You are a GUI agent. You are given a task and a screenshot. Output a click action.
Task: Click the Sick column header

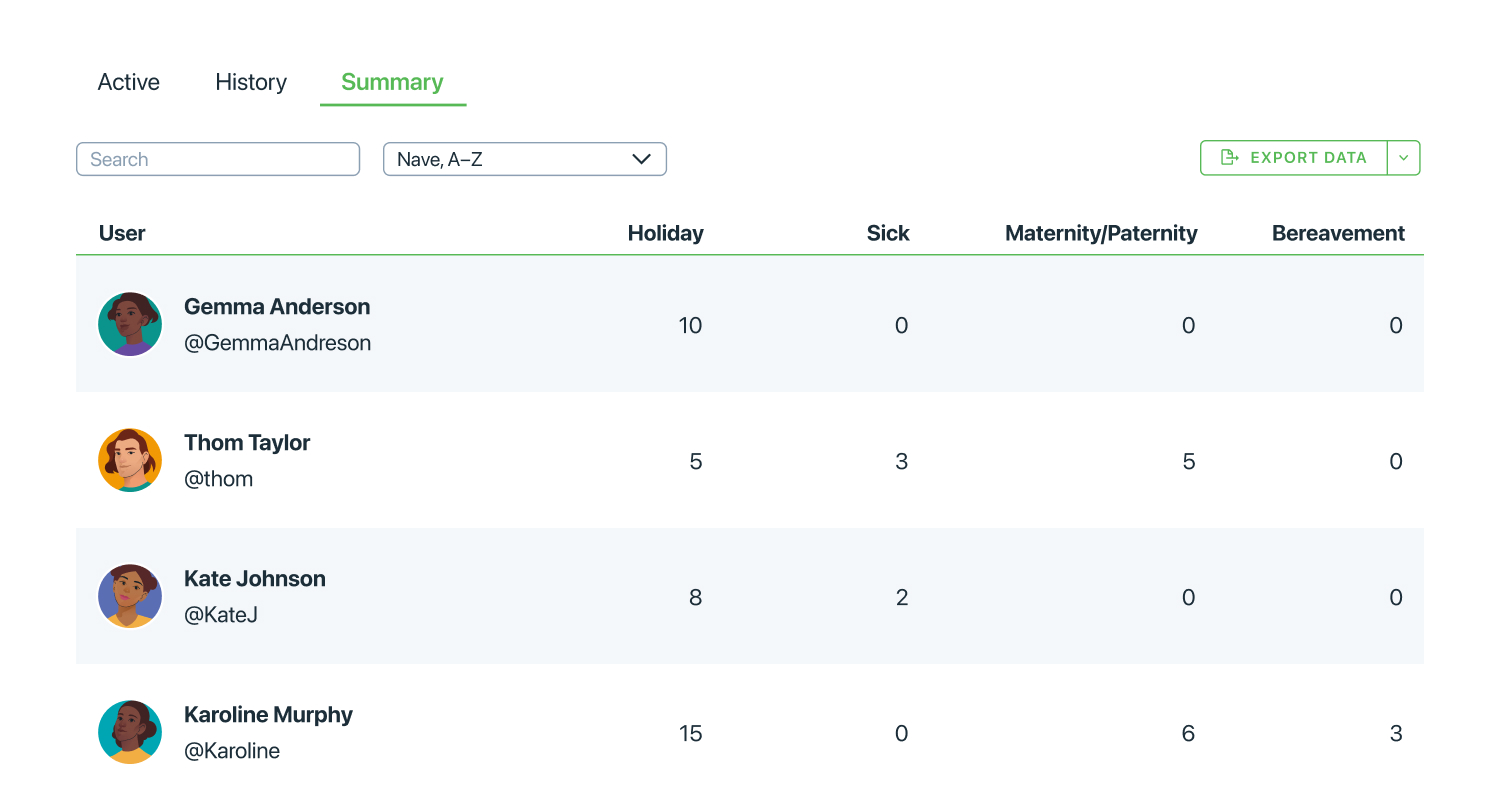[888, 233]
